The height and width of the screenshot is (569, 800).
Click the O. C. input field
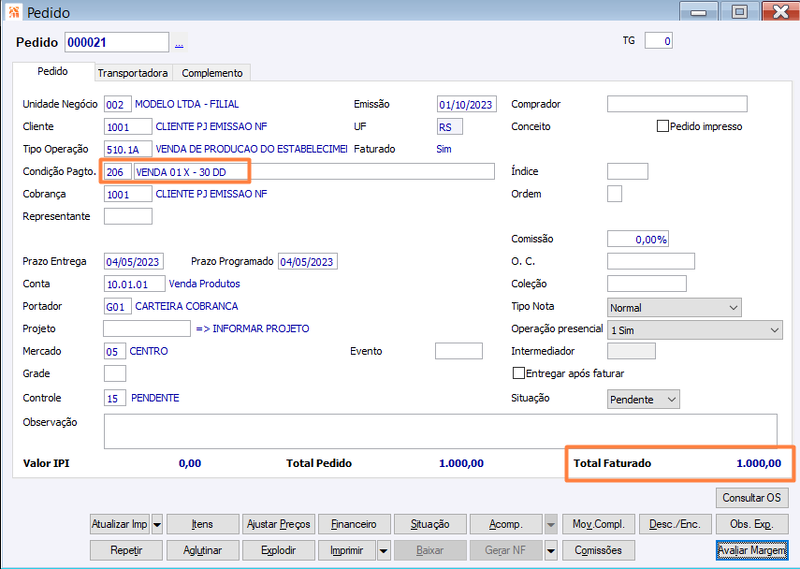tap(651, 261)
